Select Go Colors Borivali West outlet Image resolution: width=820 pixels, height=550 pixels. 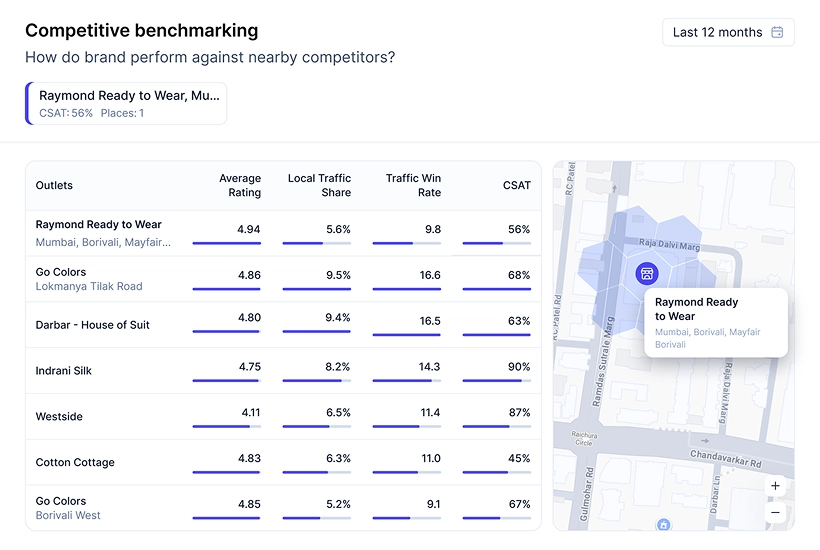click(x=68, y=508)
